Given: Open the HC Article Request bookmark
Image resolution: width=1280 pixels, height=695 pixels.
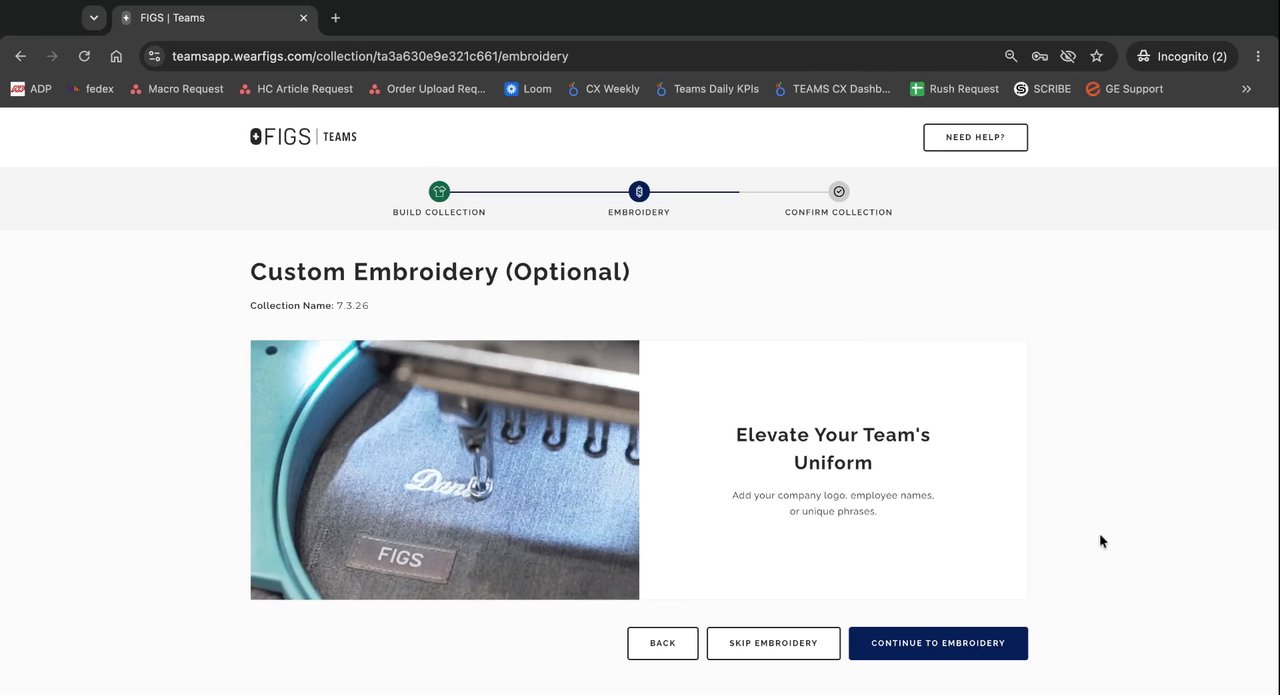Looking at the screenshot, I should 296,89.
